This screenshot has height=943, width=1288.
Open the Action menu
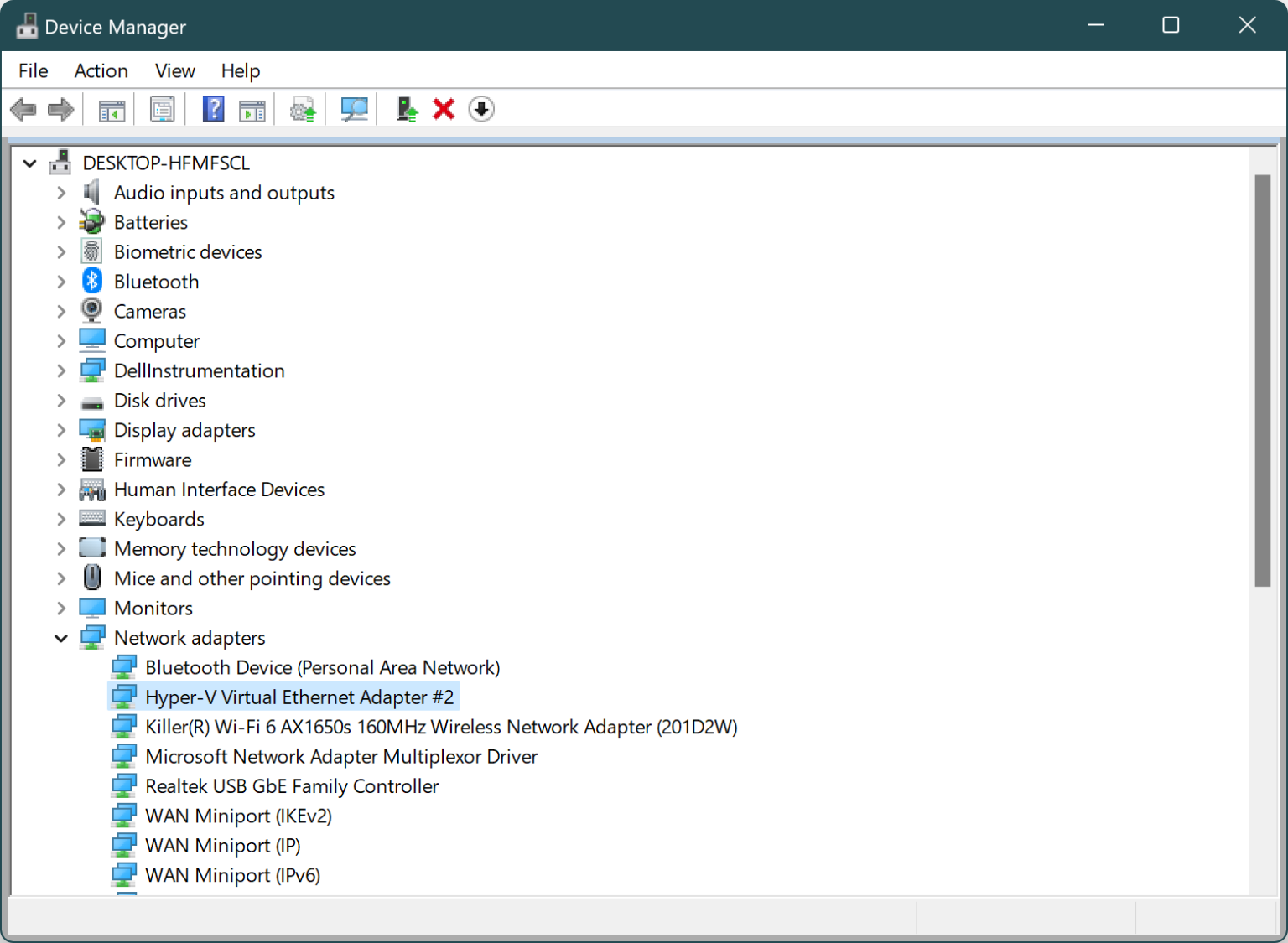(101, 71)
